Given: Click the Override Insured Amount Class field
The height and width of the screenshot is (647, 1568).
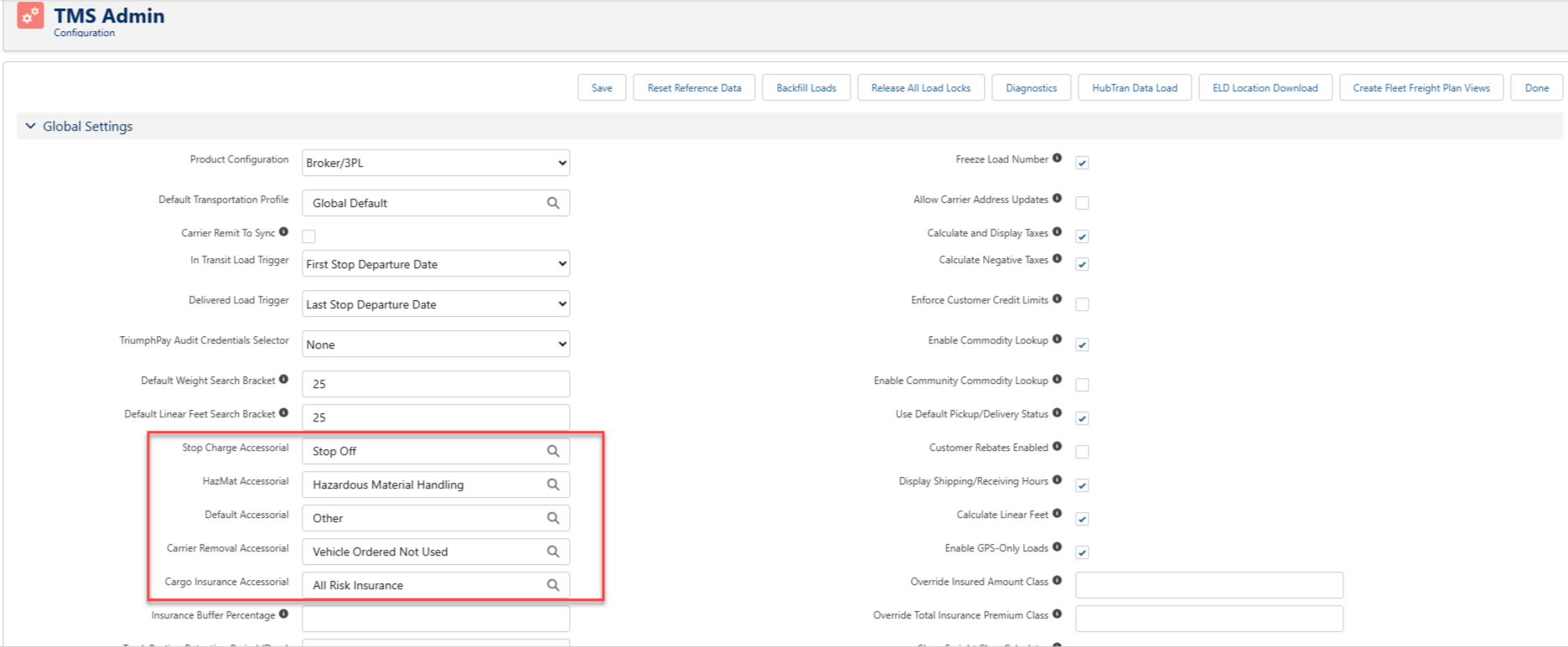Looking at the screenshot, I should click(1209, 585).
